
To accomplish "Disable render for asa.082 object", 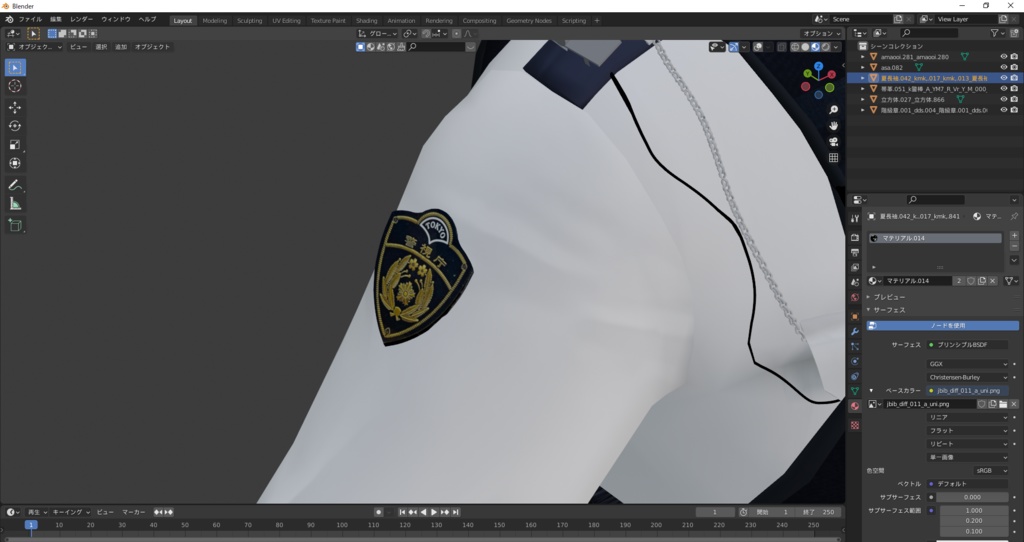I will point(1014,67).
